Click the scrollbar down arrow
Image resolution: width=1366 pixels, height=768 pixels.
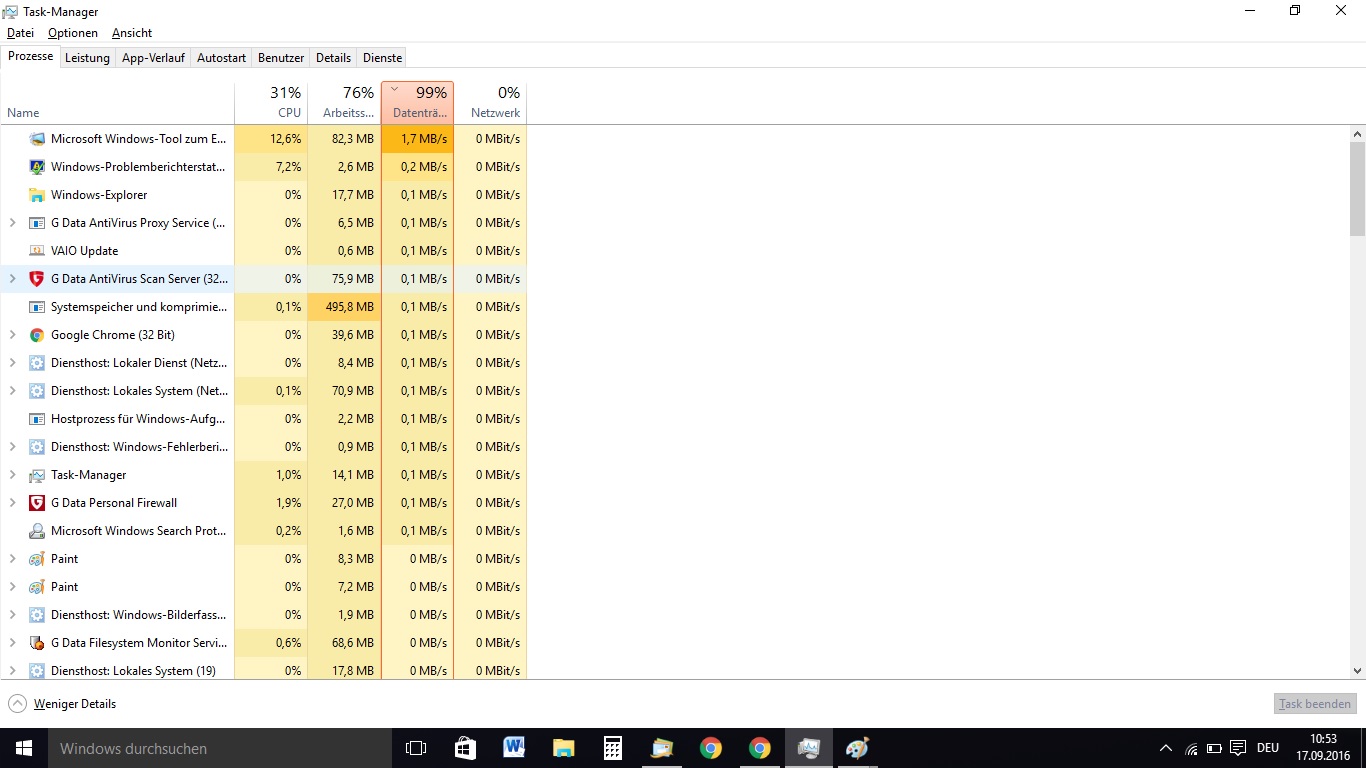point(1357,671)
